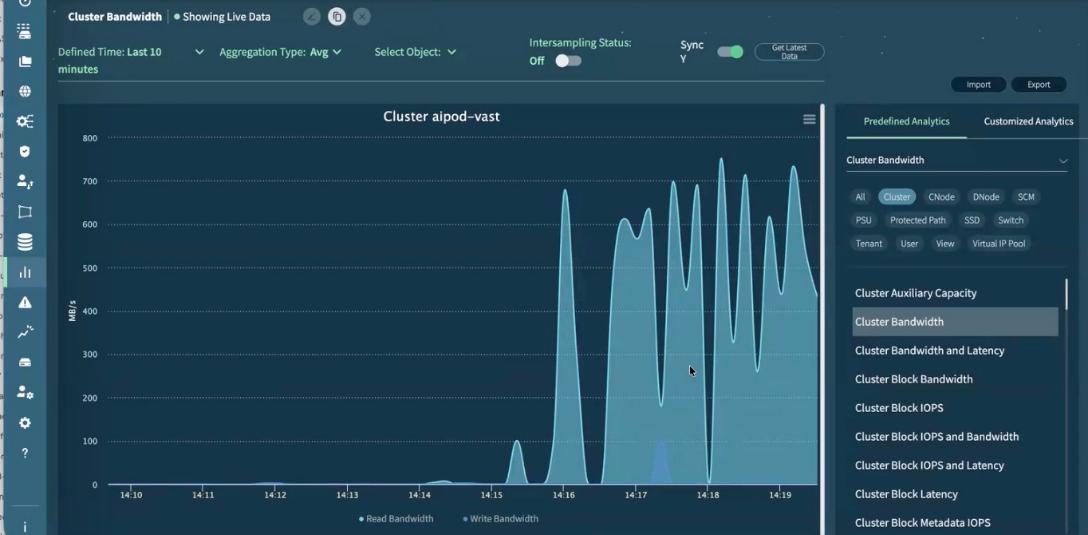
Task: Open the settings gear sidebar icon
Action: [x=25, y=423]
